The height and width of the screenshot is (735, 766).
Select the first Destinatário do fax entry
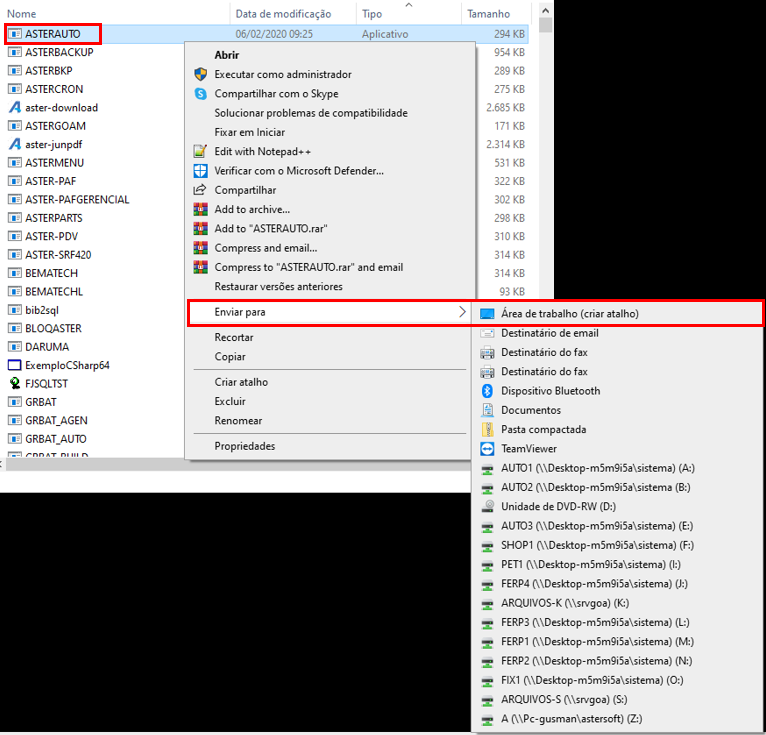pyautogui.click(x=617, y=353)
